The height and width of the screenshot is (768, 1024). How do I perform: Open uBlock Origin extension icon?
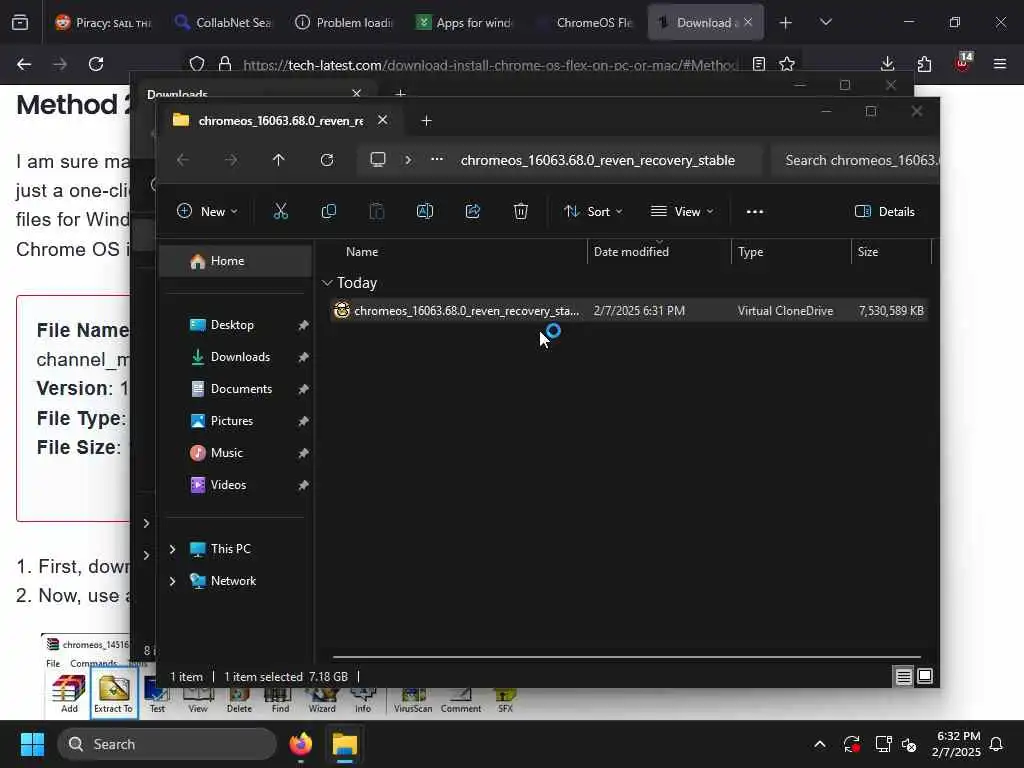point(962,63)
